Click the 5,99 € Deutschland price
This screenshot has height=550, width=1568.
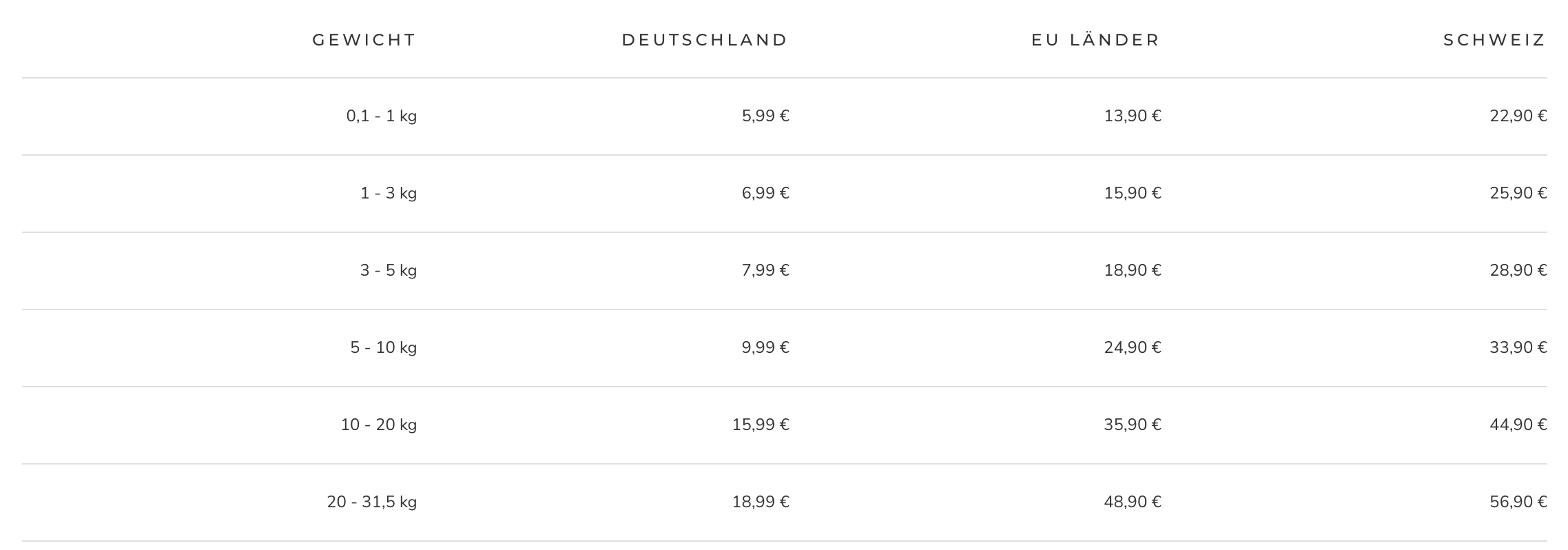coord(765,116)
